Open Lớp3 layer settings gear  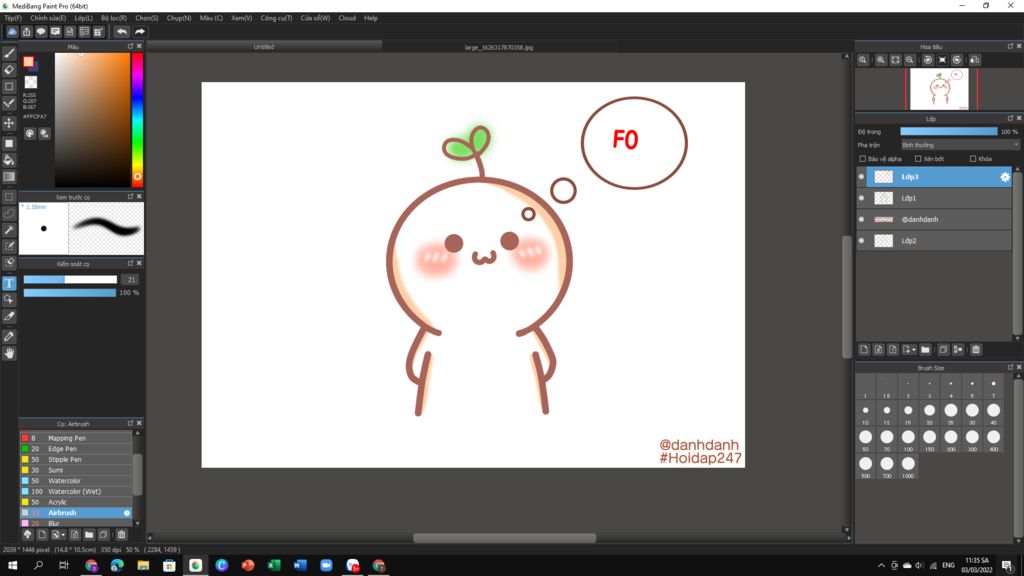[1005, 177]
